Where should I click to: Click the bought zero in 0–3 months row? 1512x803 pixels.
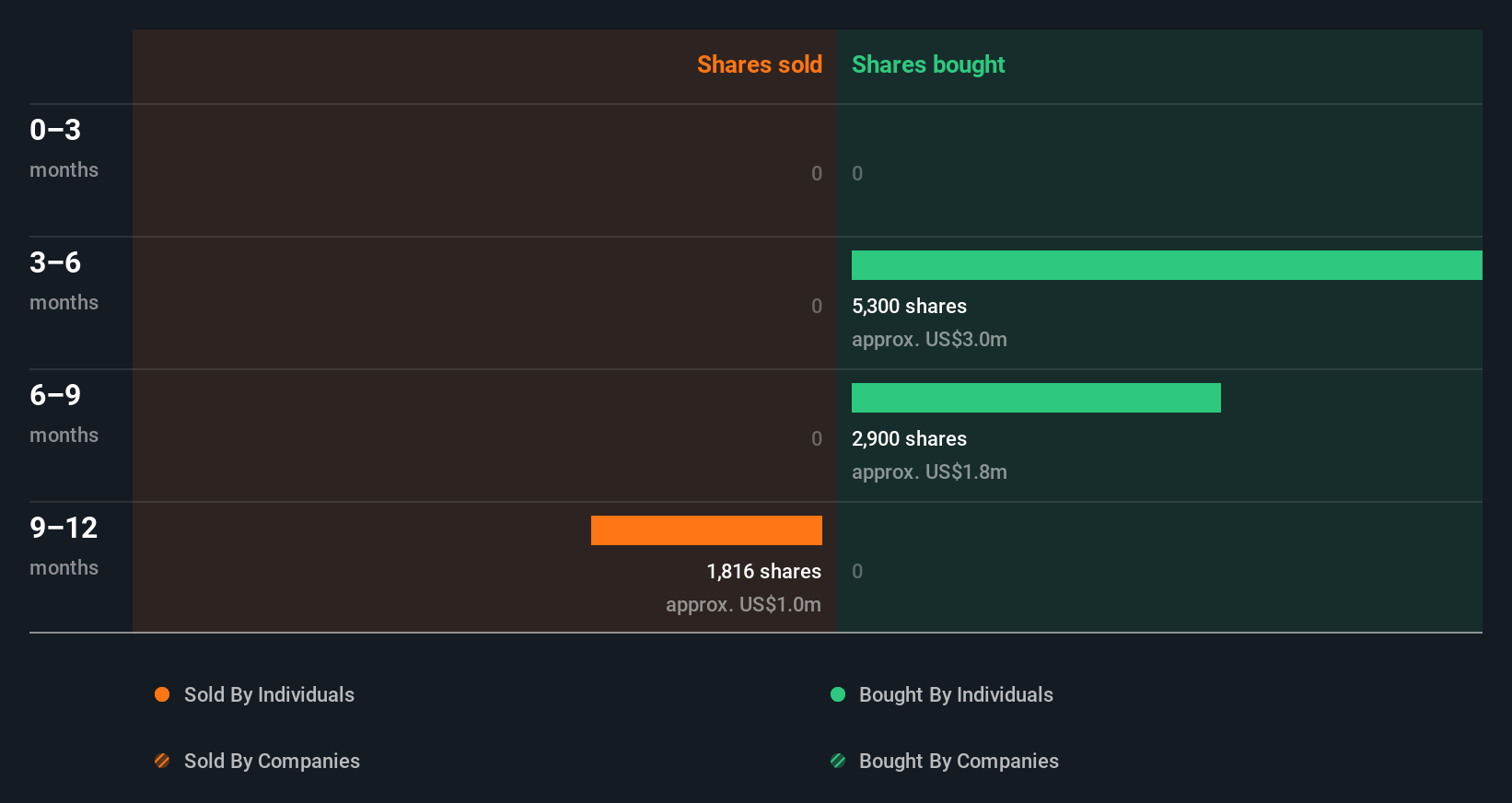(x=857, y=173)
